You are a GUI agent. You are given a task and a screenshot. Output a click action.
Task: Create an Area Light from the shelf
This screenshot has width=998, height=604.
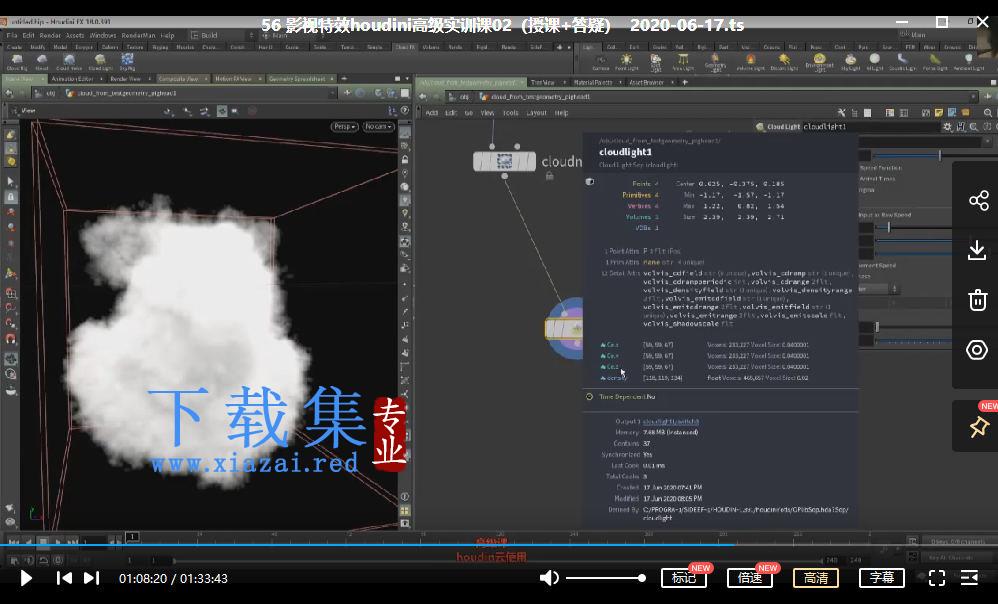pyautogui.click(x=683, y=62)
